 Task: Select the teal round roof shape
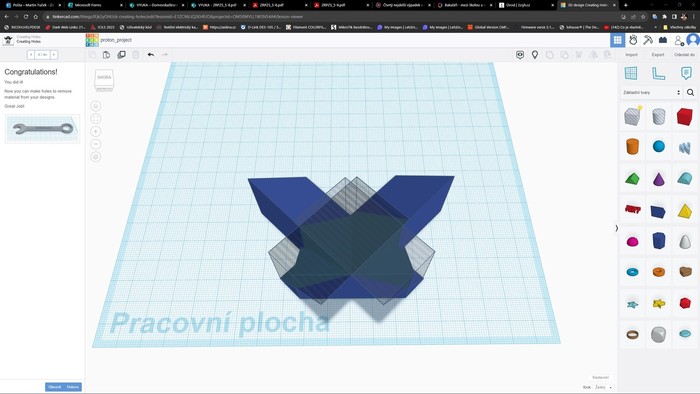click(684, 178)
